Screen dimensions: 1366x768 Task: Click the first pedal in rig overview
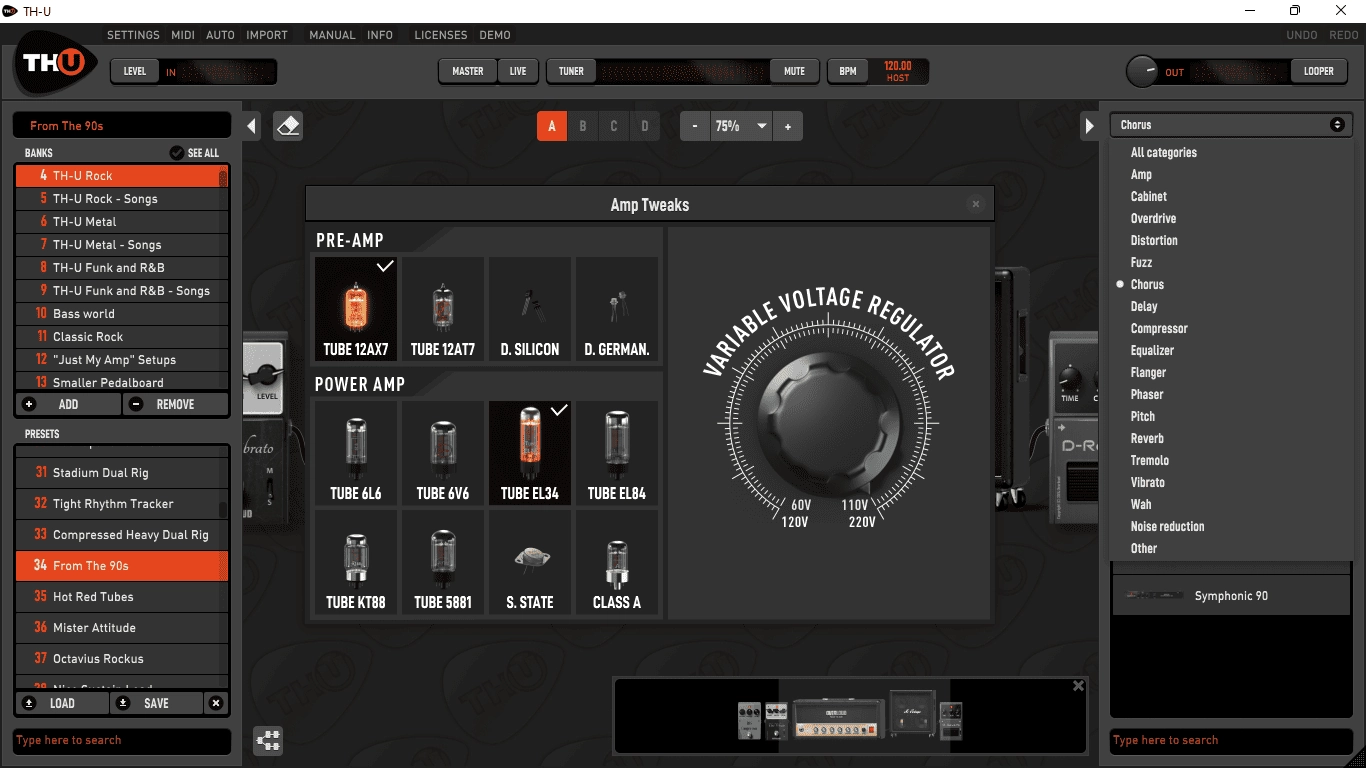tap(750, 721)
